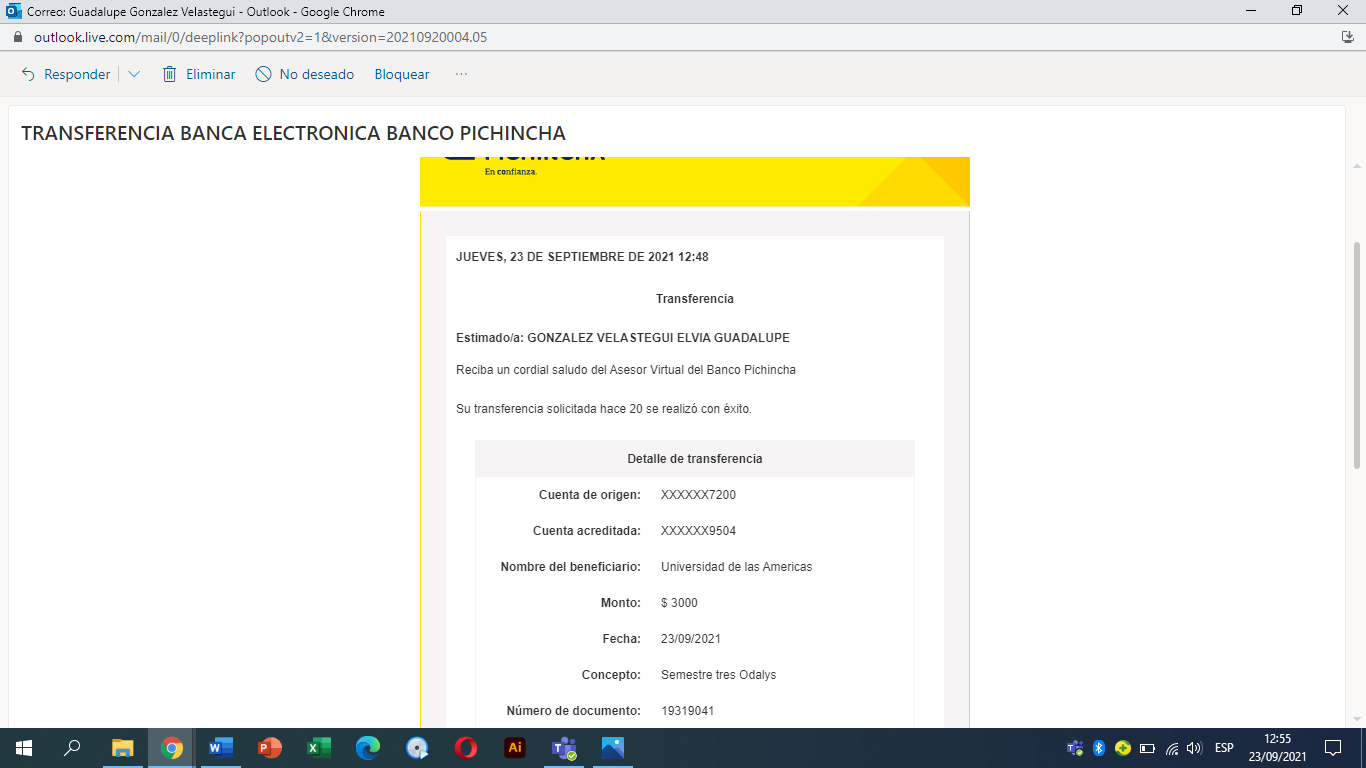Open Microsoft Teams from taskbar

pos(564,748)
